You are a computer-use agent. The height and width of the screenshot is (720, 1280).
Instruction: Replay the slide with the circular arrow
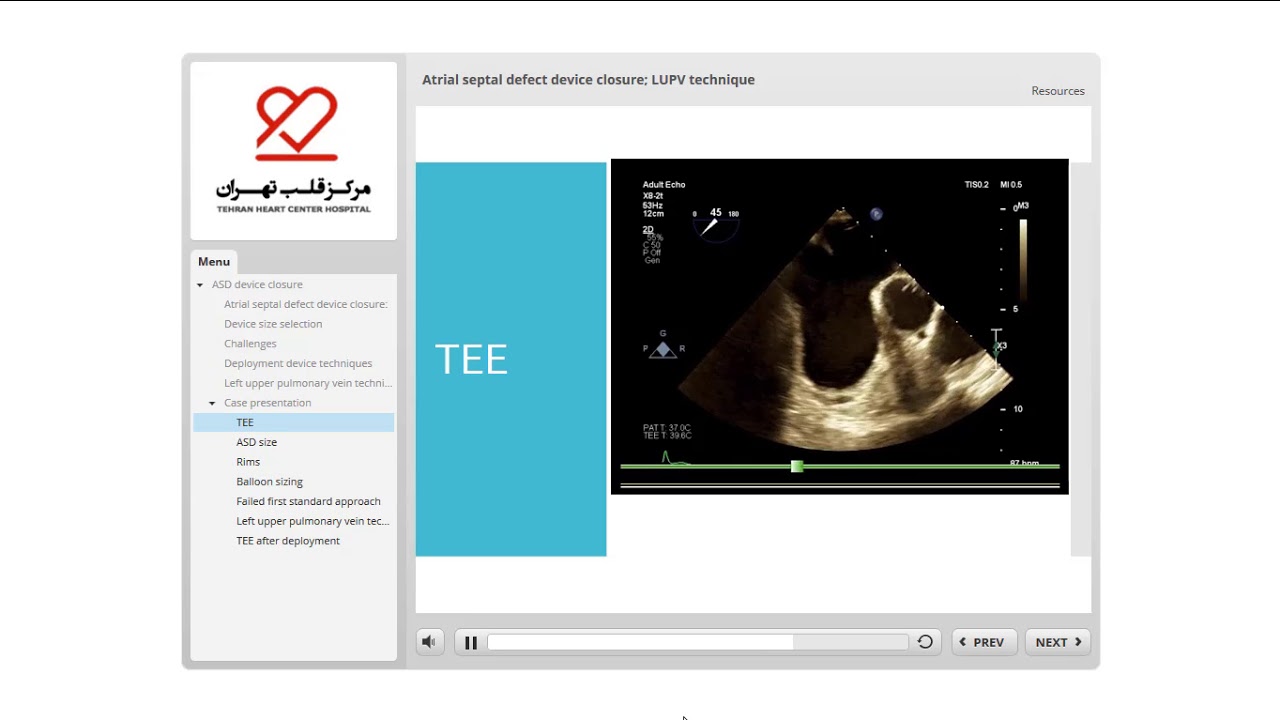click(925, 642)
